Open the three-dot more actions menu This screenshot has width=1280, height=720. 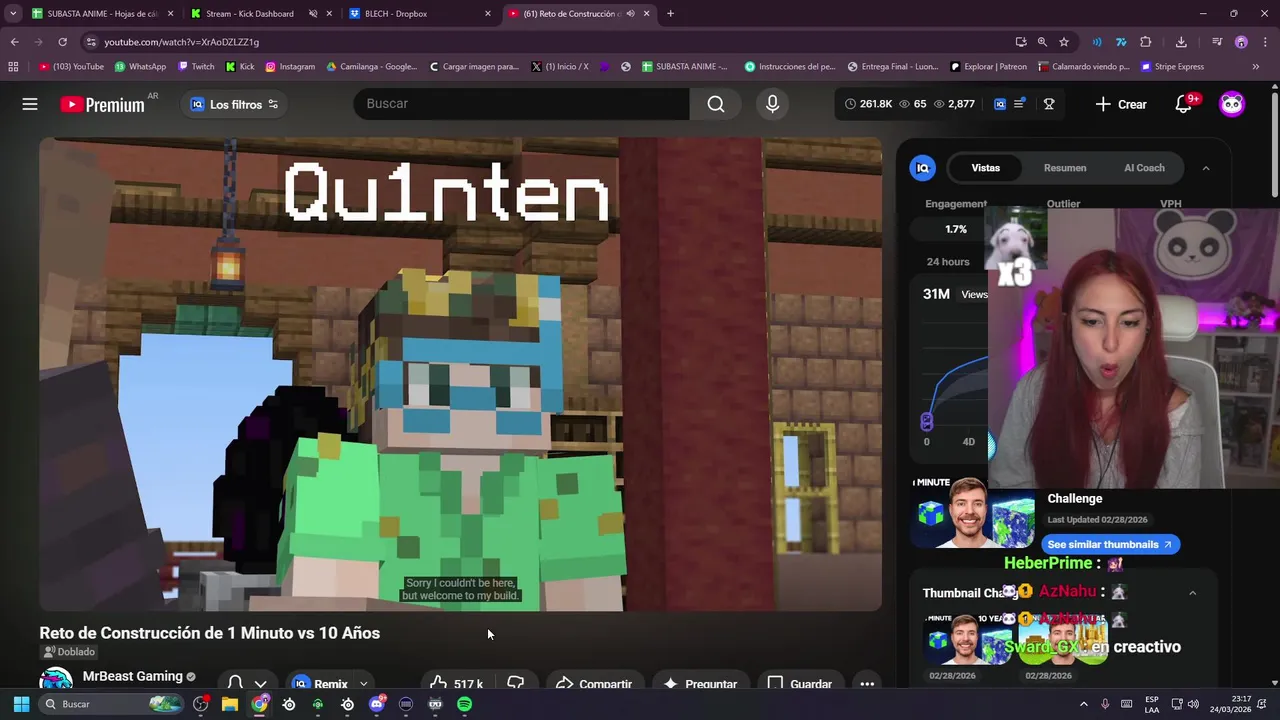867,684
